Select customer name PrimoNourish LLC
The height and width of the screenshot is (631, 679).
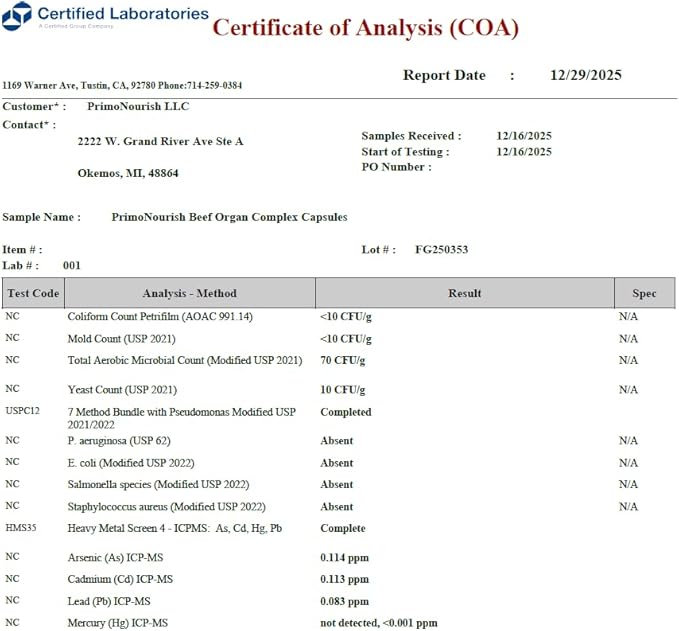138,106
